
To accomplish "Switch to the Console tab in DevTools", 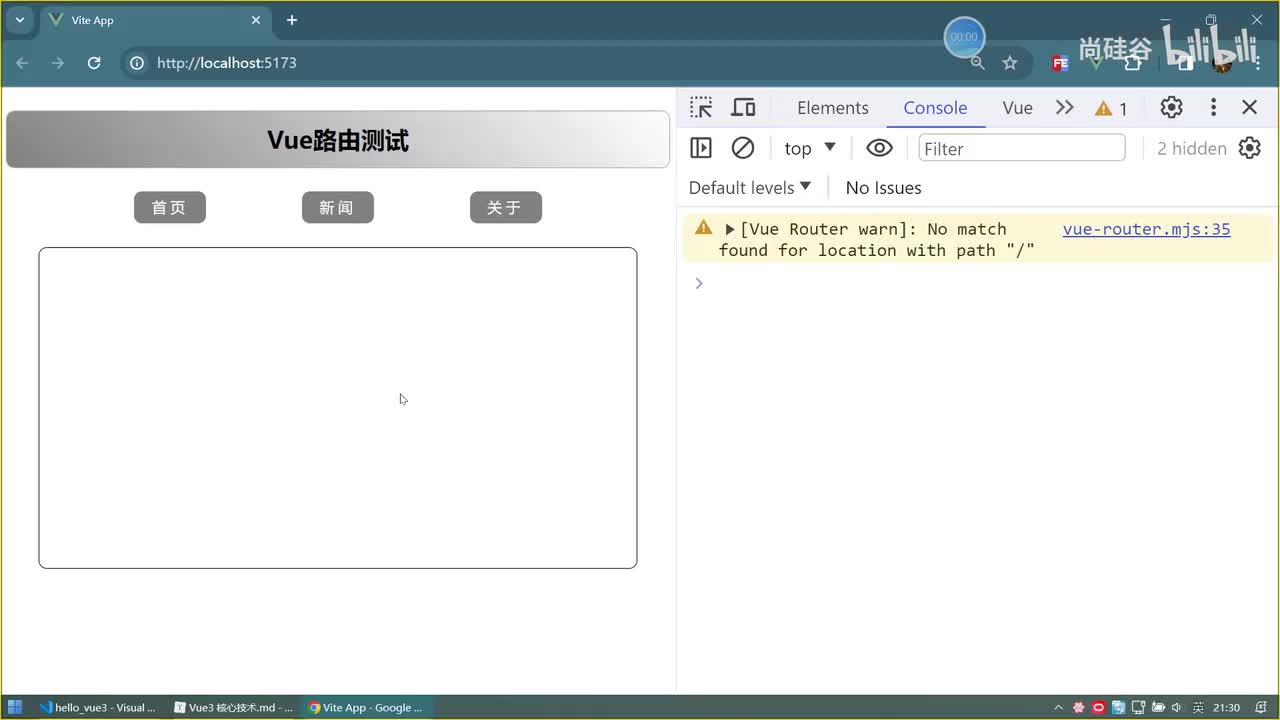I will (935, 108).
